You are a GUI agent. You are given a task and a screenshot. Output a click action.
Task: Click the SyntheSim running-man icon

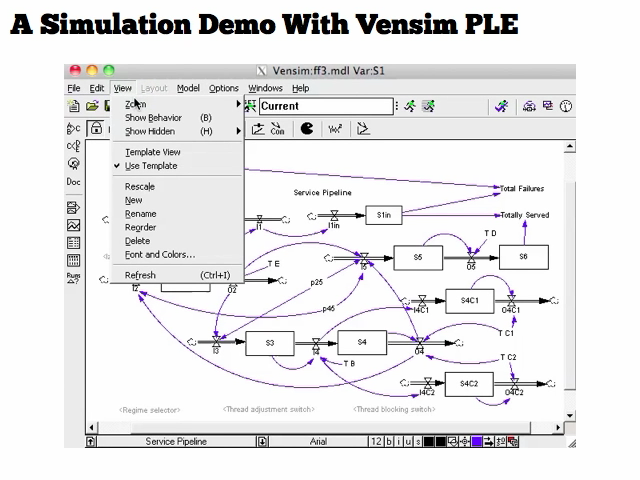429,106
